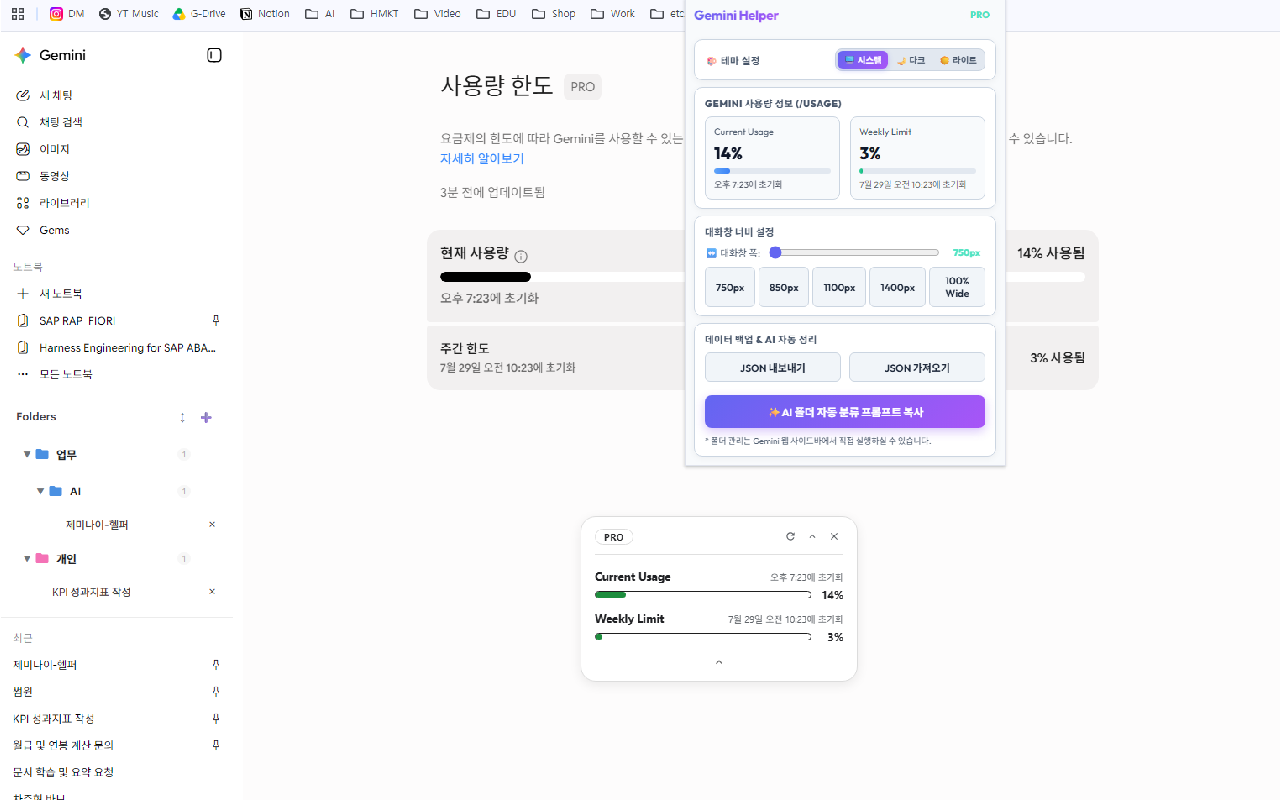This screenshot has height=800, width=1280.
Task: Select 시스템 theme in Gemini Helper
Action: coord(863,60)
